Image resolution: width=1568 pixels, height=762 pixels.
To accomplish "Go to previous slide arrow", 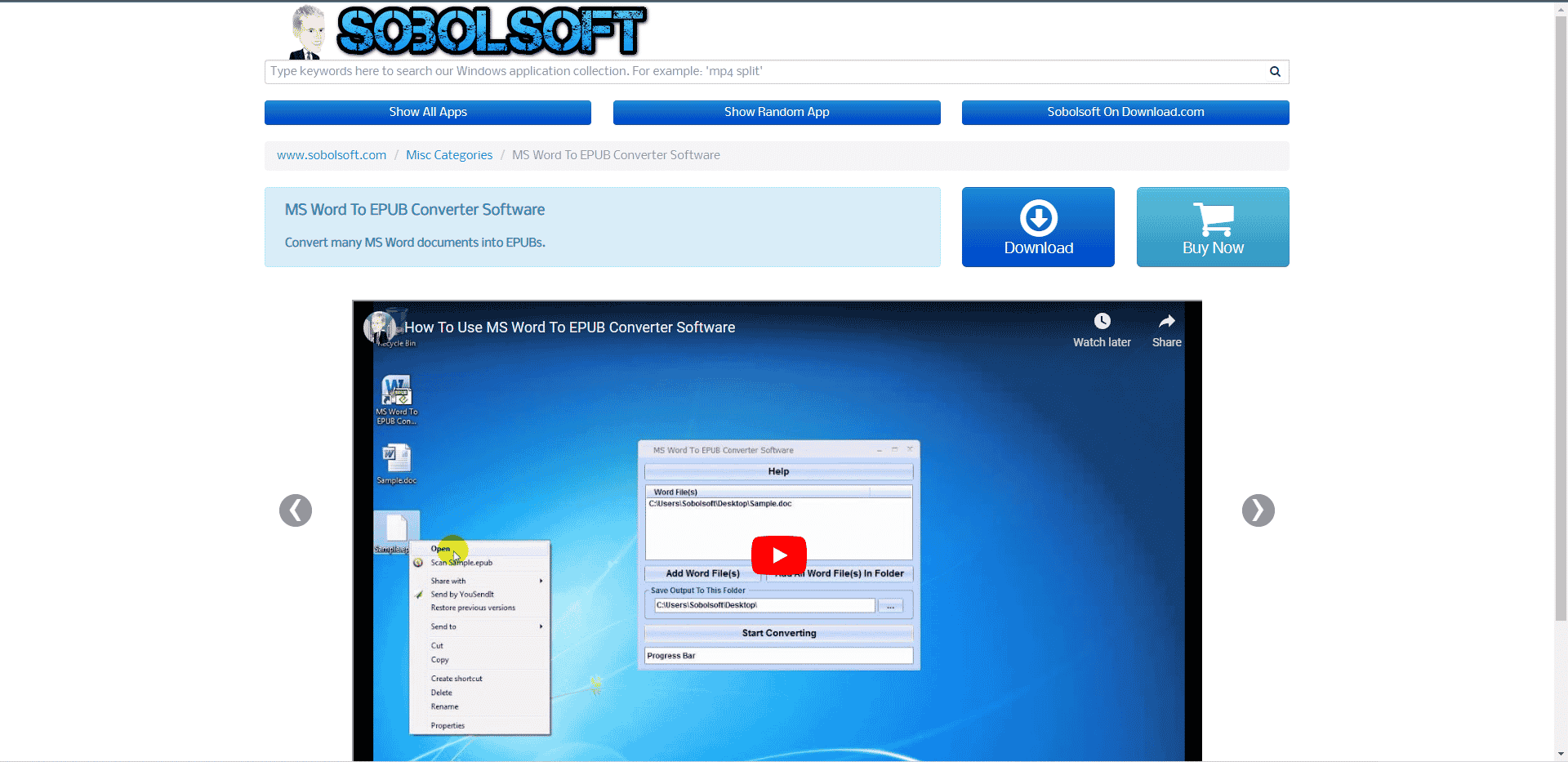I will click(296, 510).
